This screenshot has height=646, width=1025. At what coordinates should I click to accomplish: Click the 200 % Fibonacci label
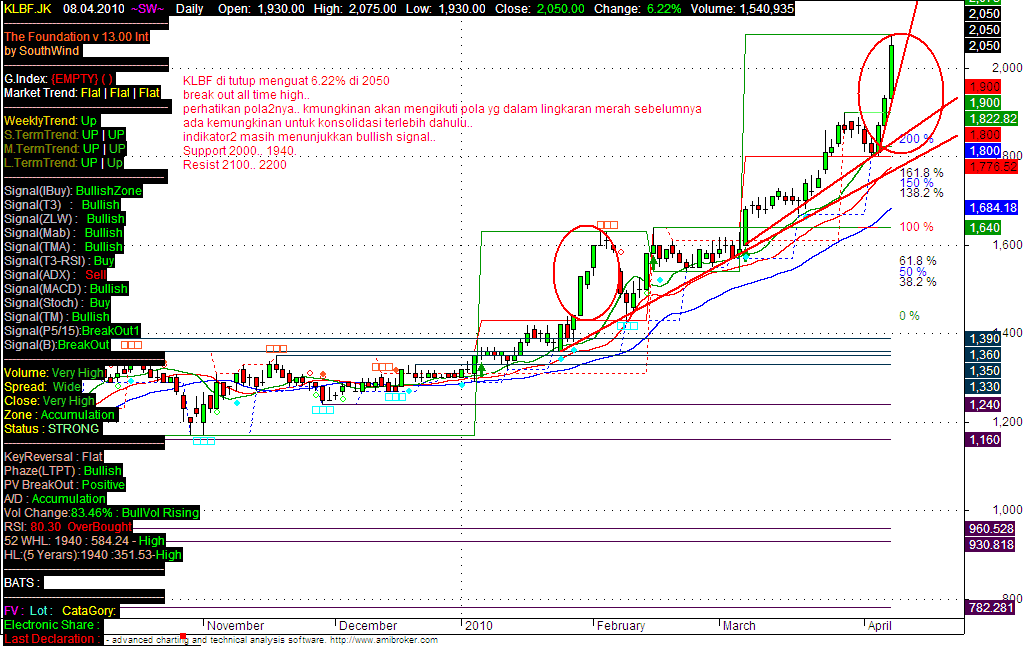pyautogui.click(x=916, y=139)
